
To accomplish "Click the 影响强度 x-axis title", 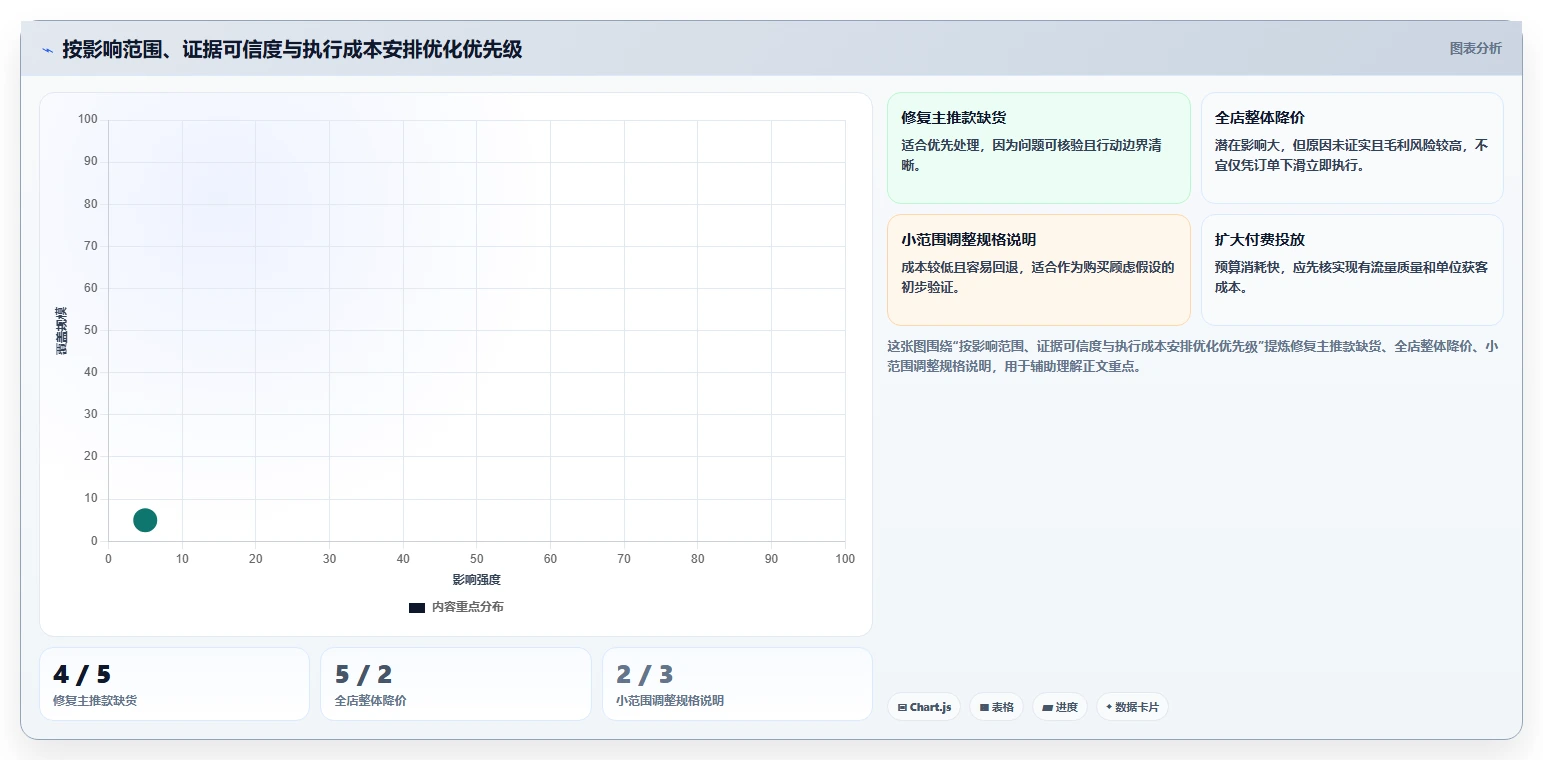I will [x=476, y=580].
